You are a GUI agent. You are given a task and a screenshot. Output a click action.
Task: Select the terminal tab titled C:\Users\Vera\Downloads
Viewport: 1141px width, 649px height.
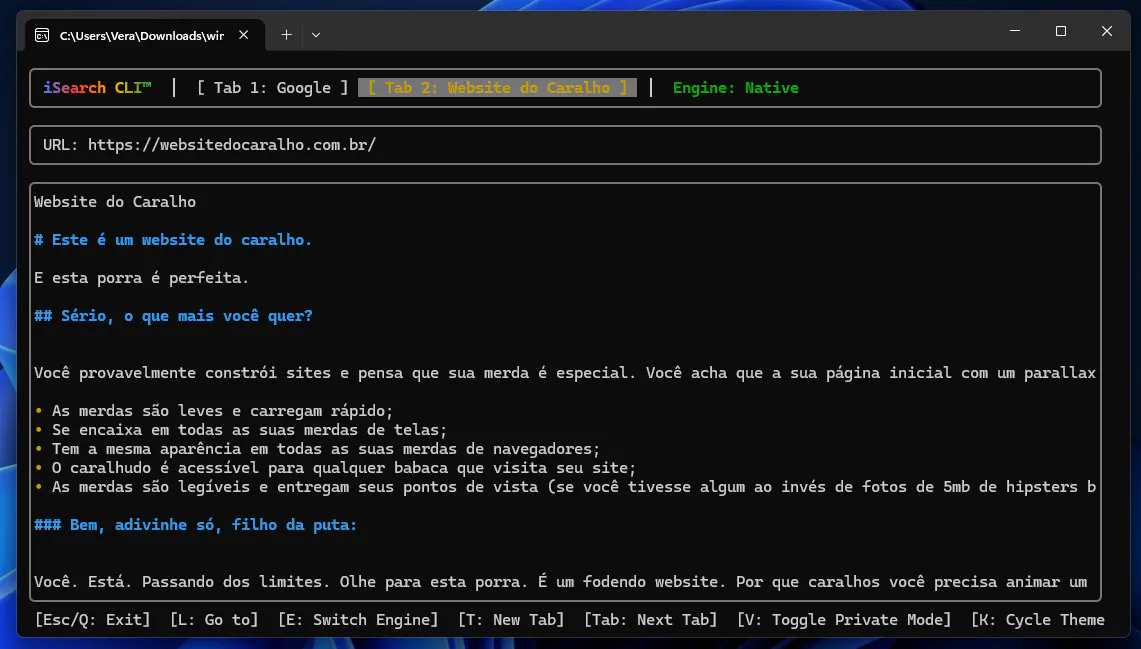click(145, 35)
